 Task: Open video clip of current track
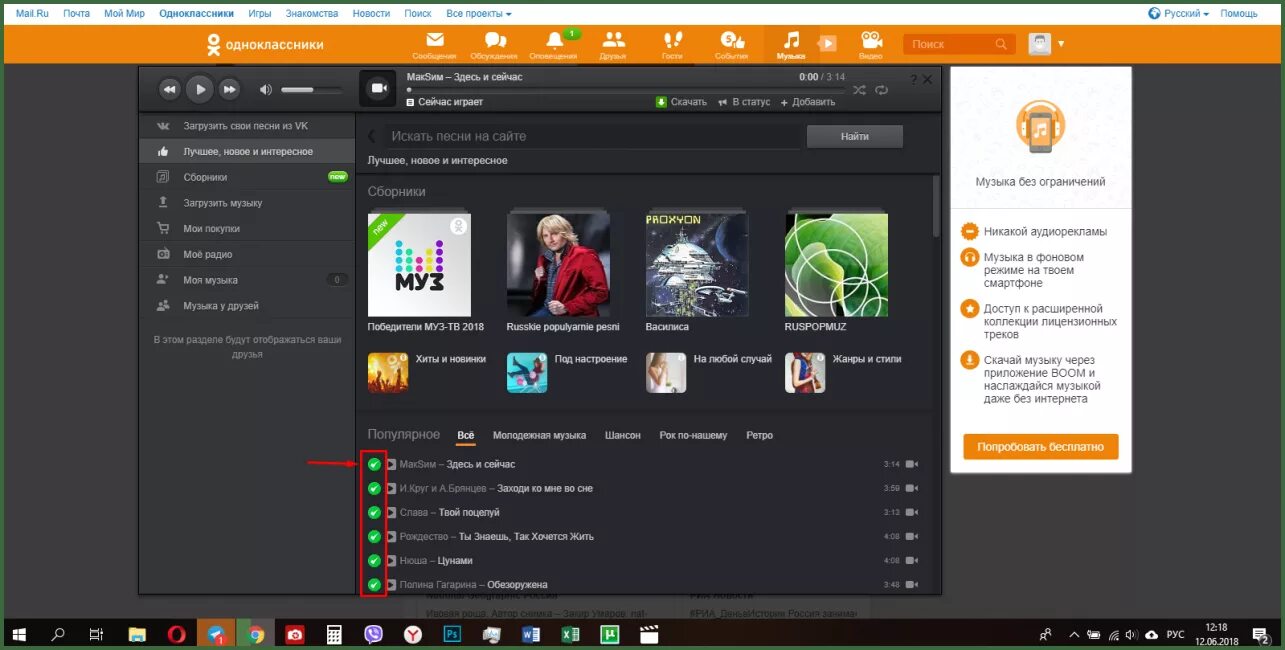[378, 89]
